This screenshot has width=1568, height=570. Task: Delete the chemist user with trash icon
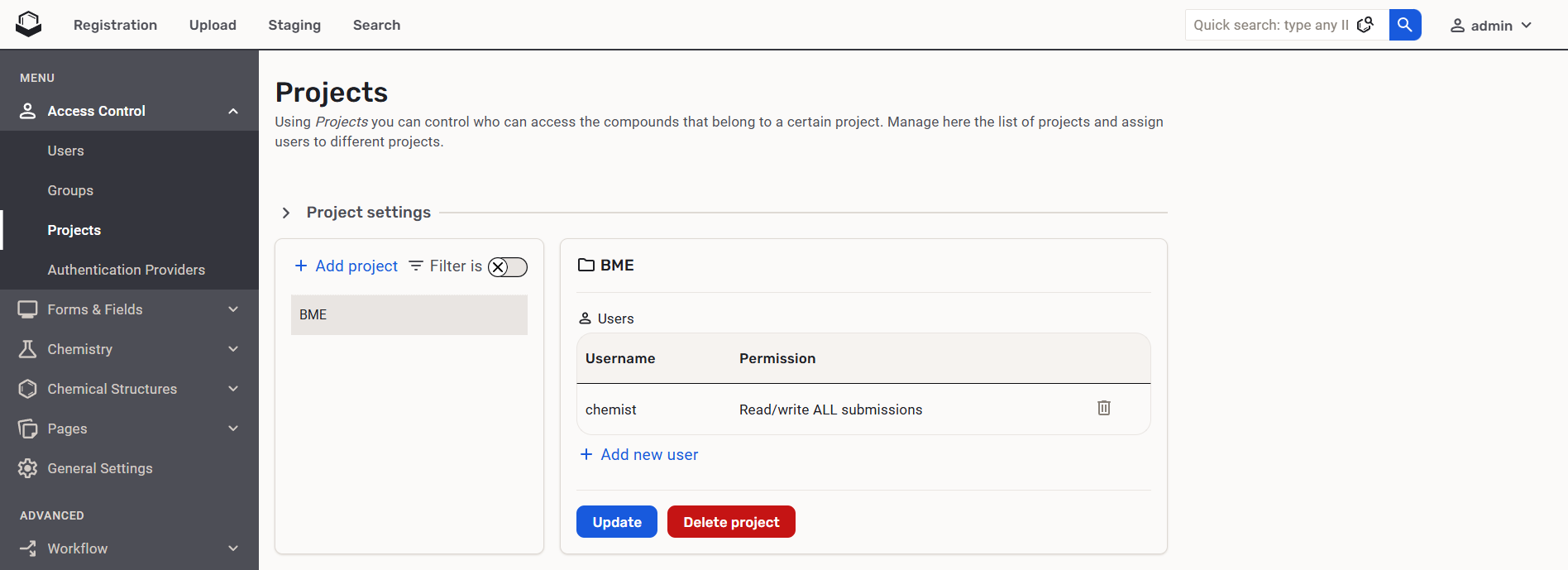coord(1103,408)
